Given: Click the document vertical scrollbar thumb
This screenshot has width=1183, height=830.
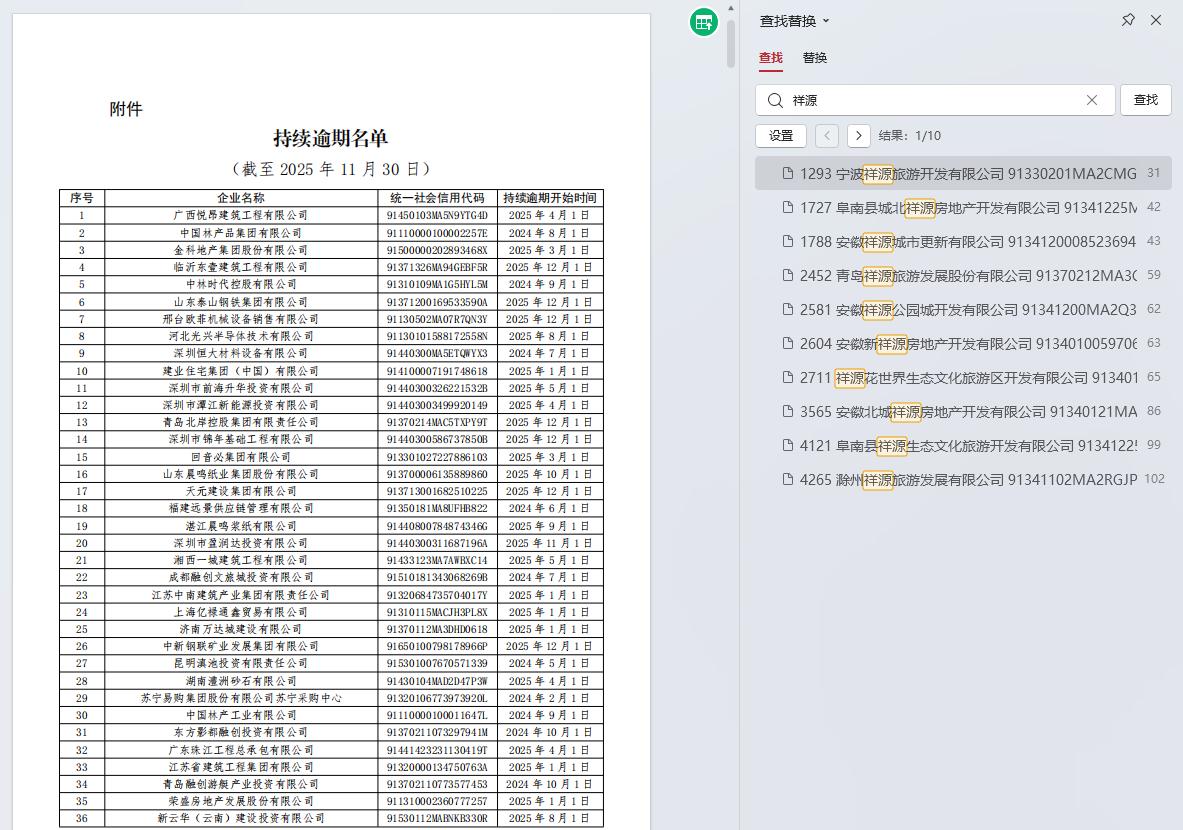Looking at the screenshot, I should (730, 42).
